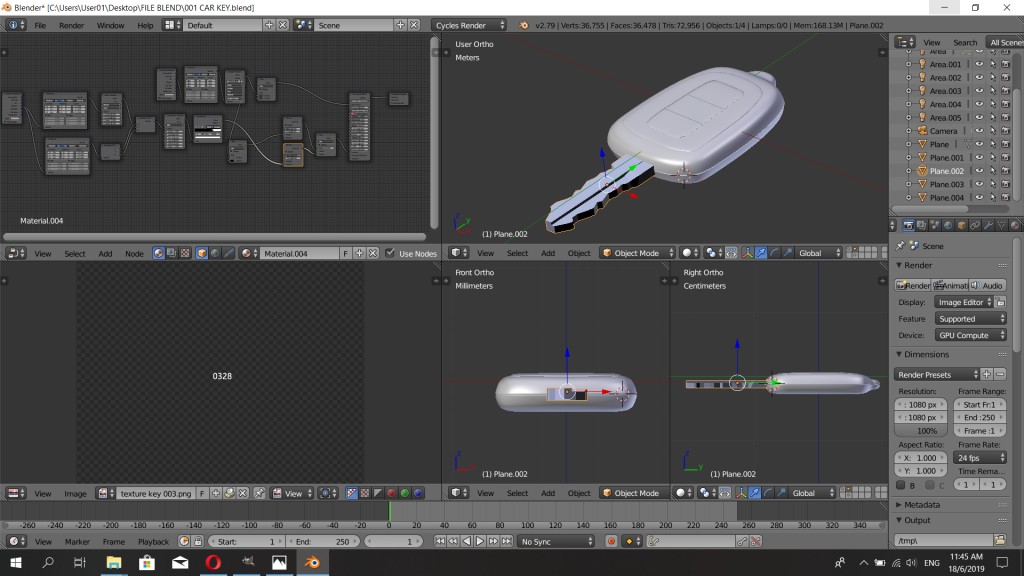Disable selectability of Area.002 in the Outliner
1024x576 pixels.
tap(993, 77)
